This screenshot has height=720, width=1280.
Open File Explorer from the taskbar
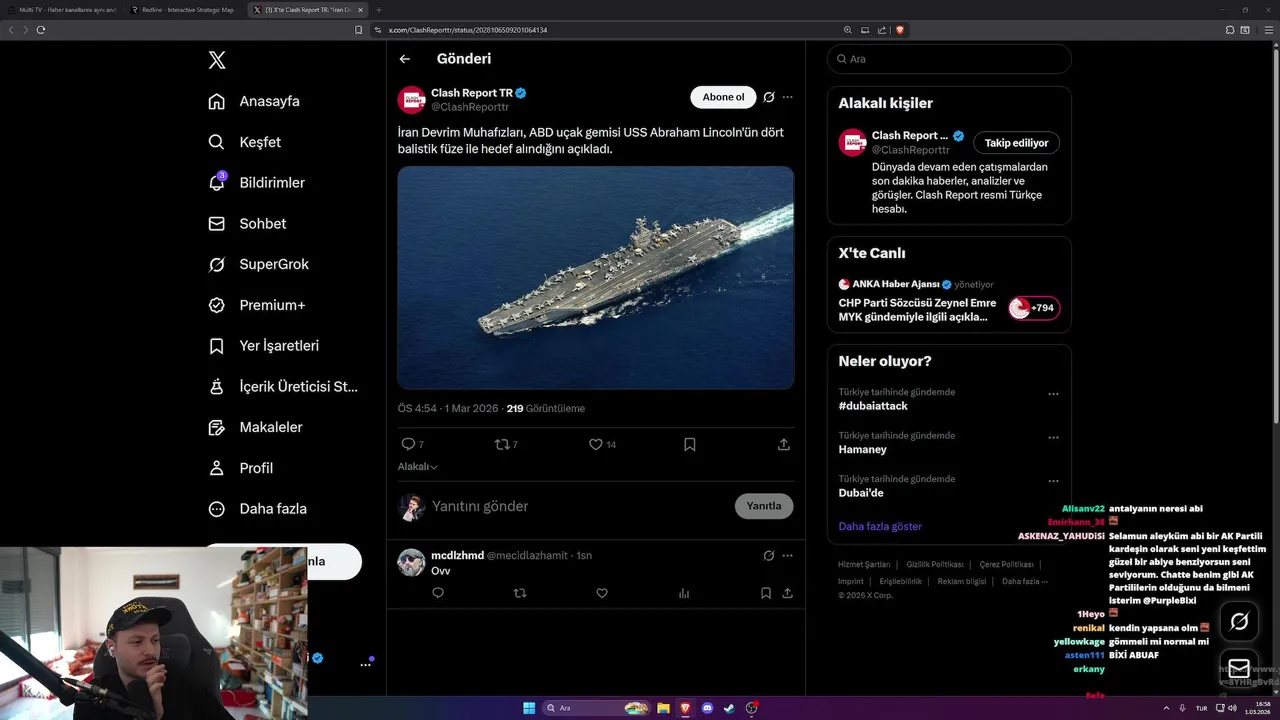click(663, 708)
